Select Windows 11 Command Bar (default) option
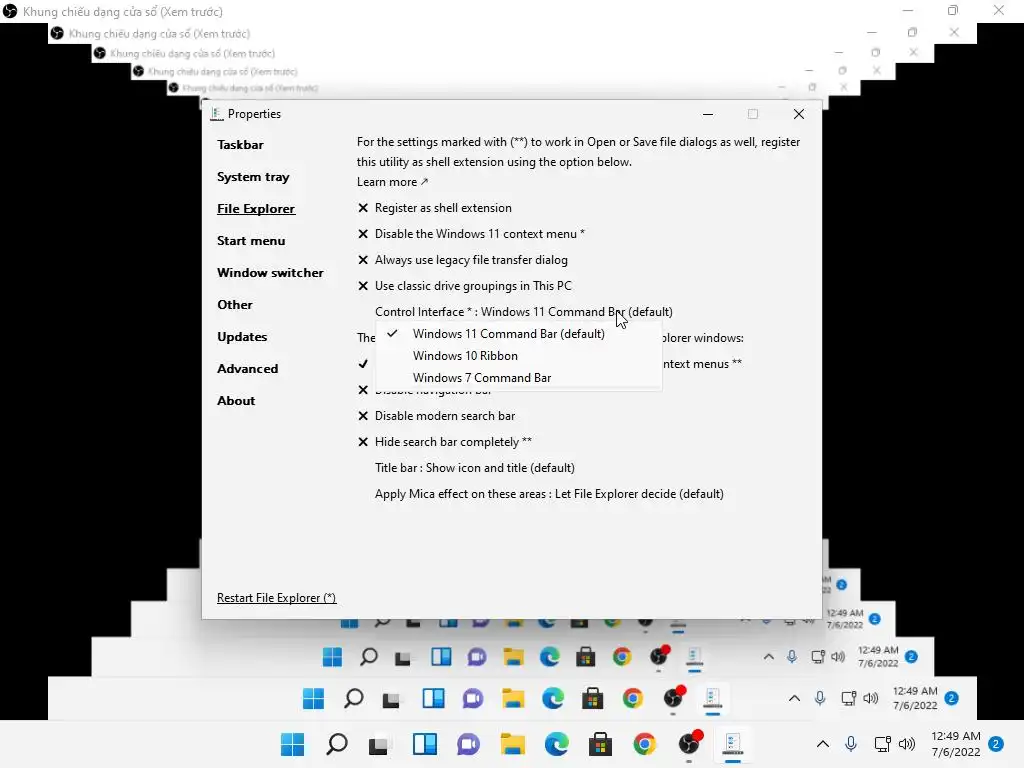Image resolution: width=1024 pixels, height=768 pixels. [519, 334]
